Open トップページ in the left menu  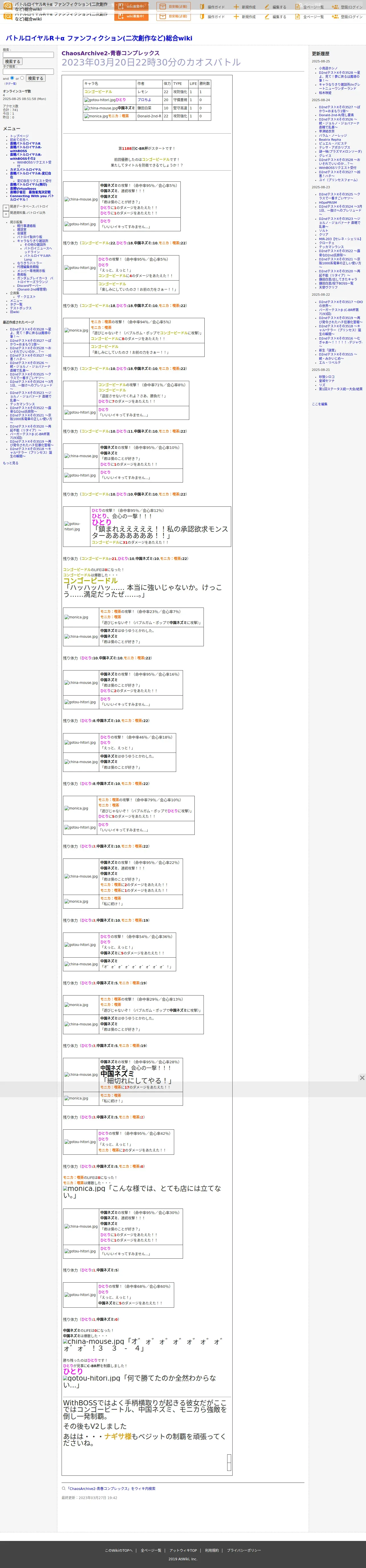pyautogui.click(x=19, y=136)
